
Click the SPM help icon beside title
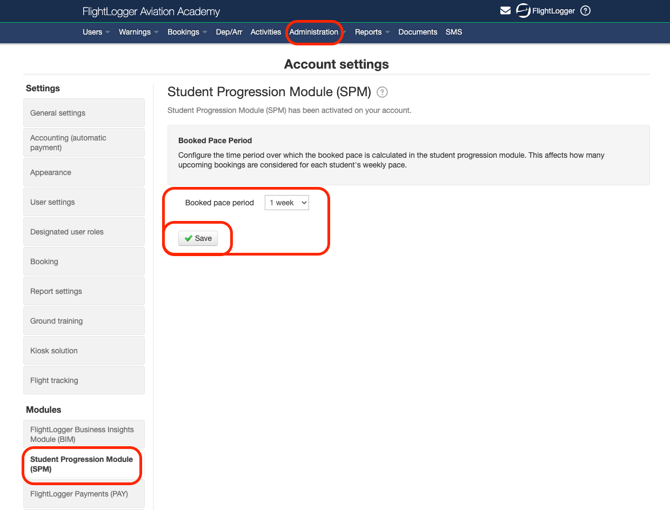[x=382, y=92]
